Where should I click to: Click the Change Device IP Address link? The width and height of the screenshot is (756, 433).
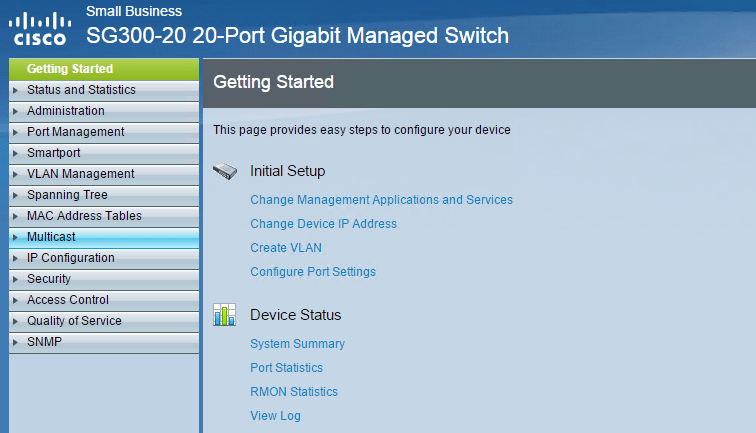323,224
